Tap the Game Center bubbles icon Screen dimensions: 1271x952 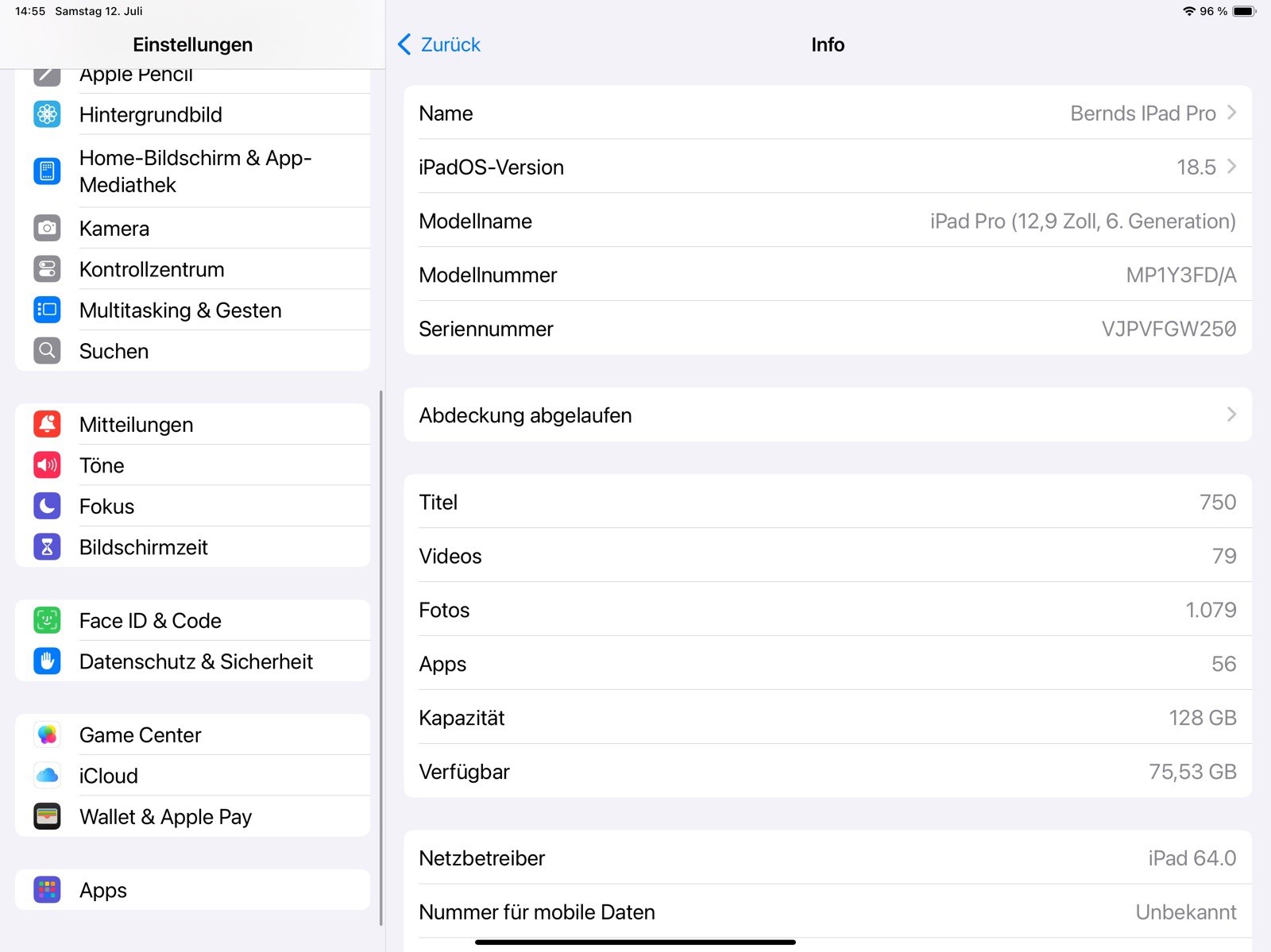tap(47, 734)
